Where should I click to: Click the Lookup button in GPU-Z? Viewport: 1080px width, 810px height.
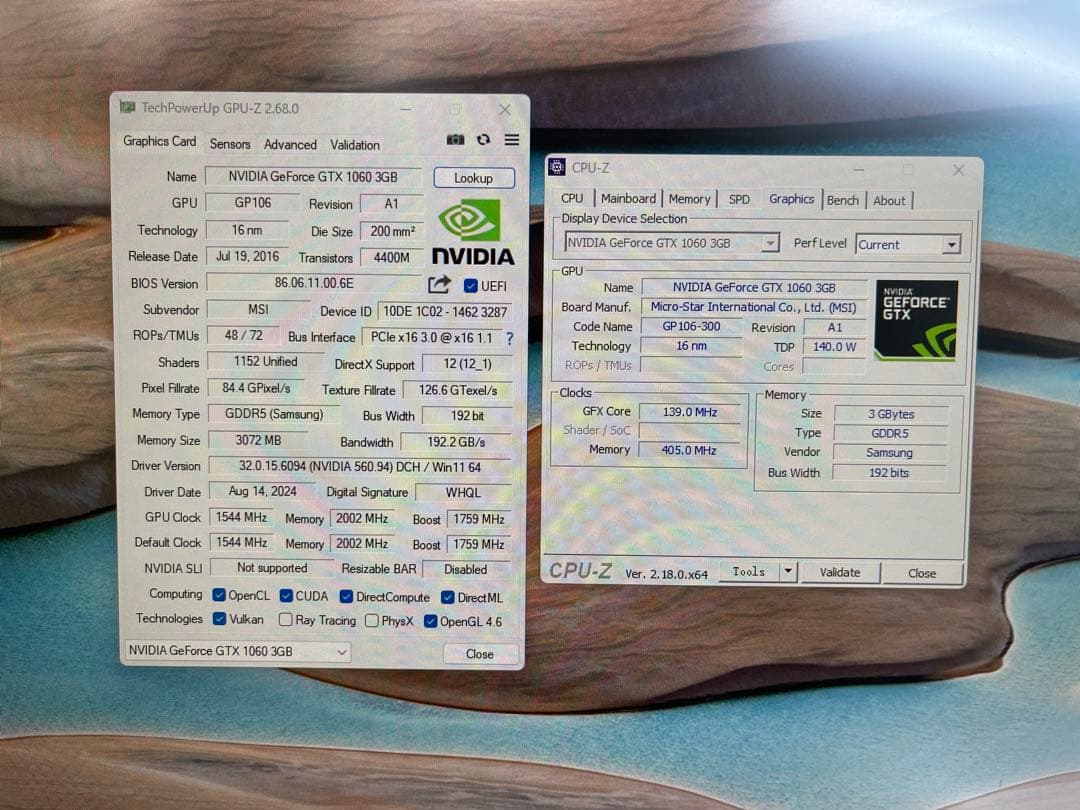(474, 177)
